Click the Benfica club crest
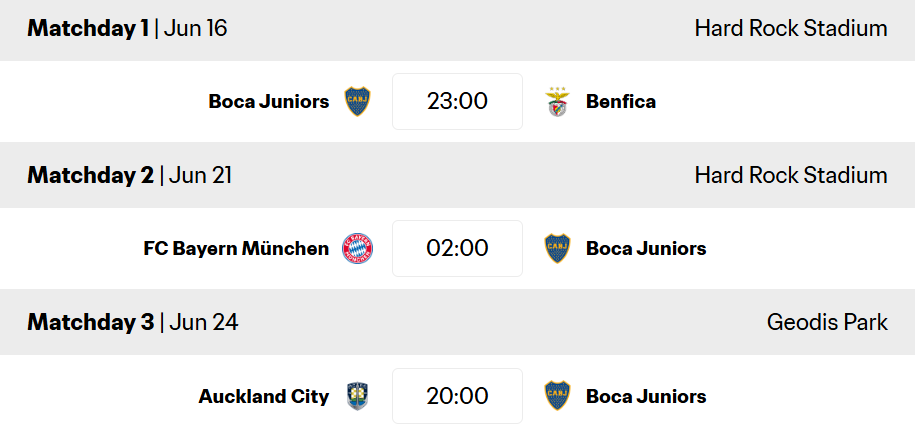Screen dimensions: 915x445 tap(557, 101)
